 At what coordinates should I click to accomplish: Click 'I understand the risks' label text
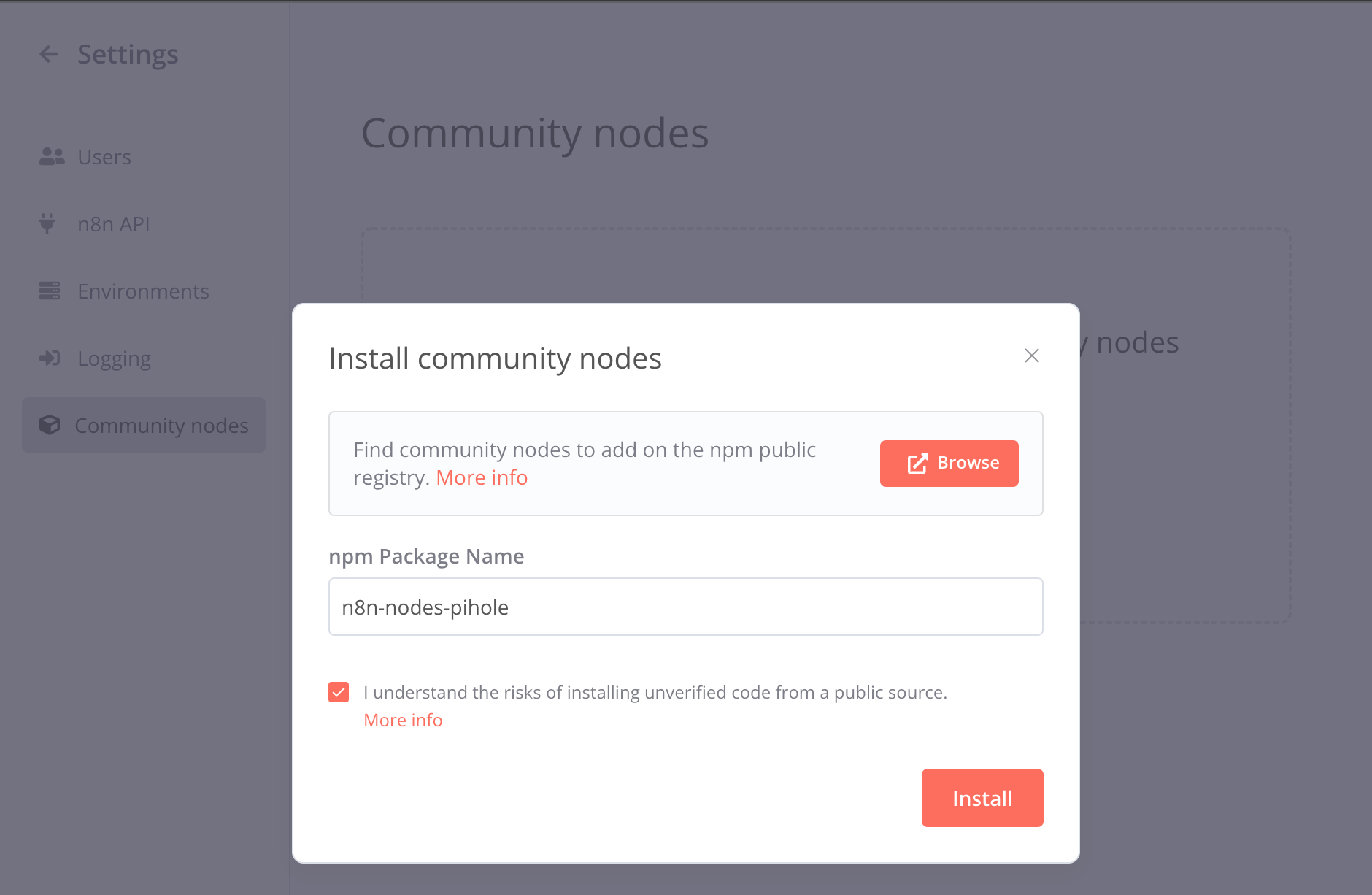(655, 692)
